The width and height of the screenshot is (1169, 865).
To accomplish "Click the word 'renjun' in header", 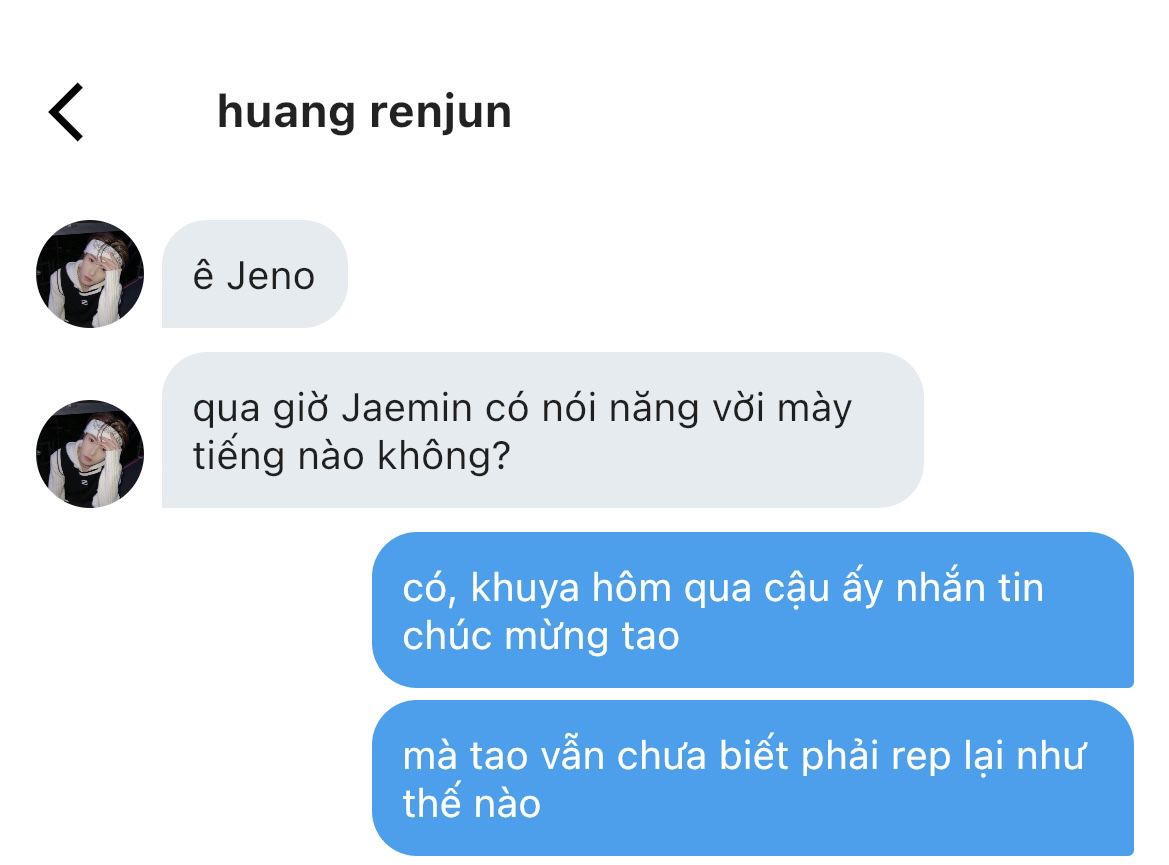I will 441,113.
